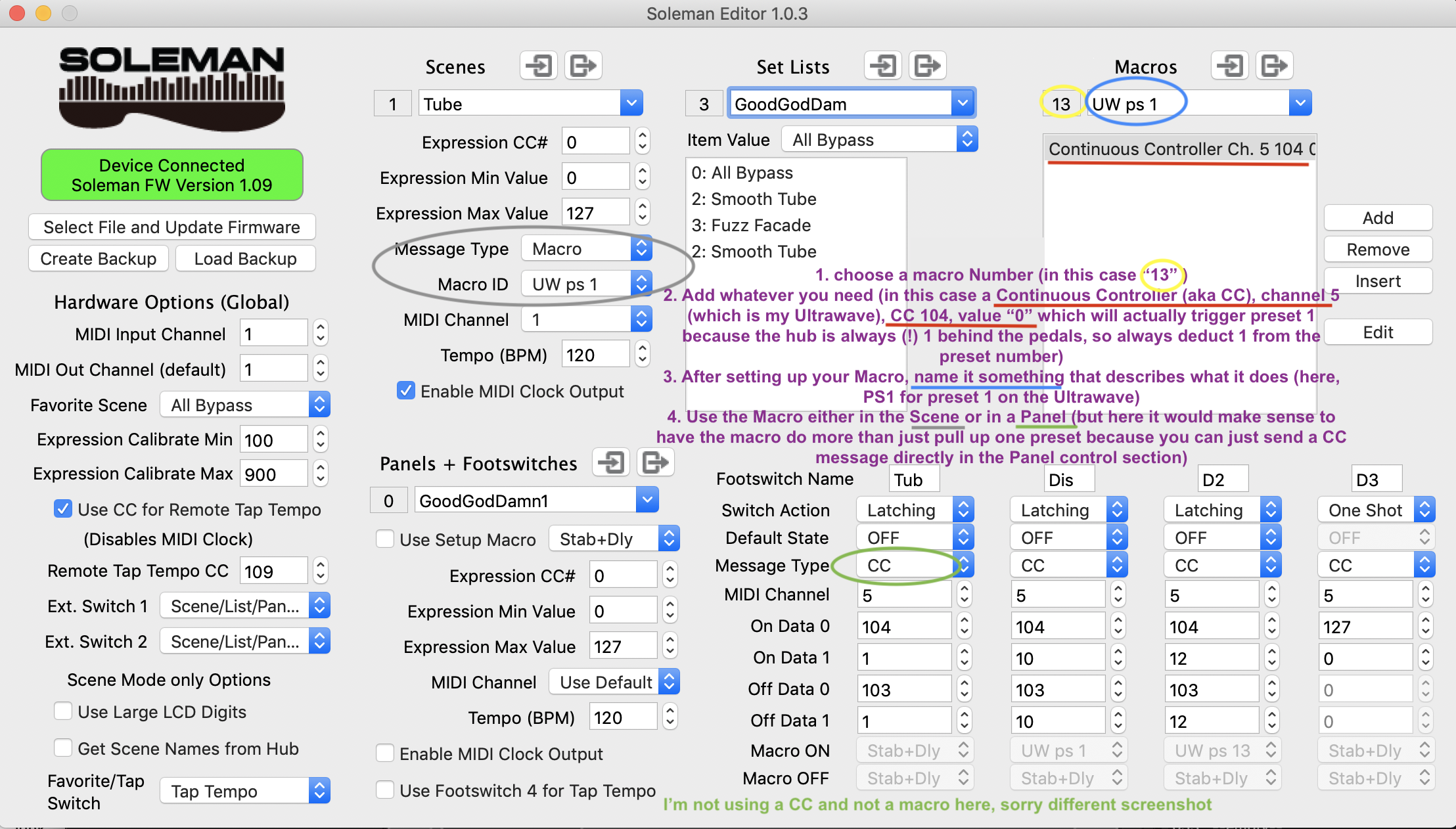Screen dimensions: 1456x829
Task: Click the Scenes Expression Max Value field
Action: (595, 212)
